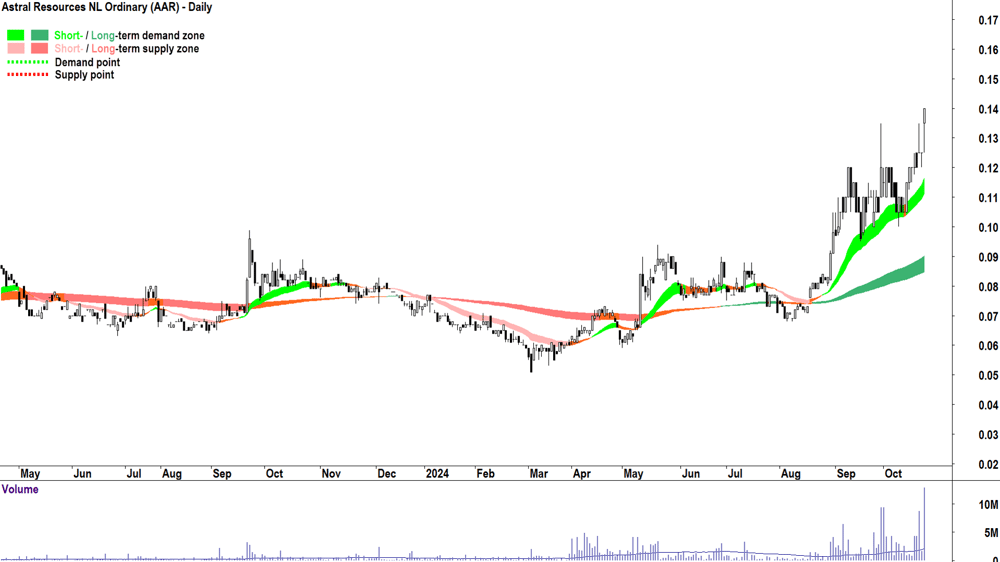Viewport: 1000px width, 562px height.
Task: Choose the 0.07 price axis label
Action: (988, 316)
